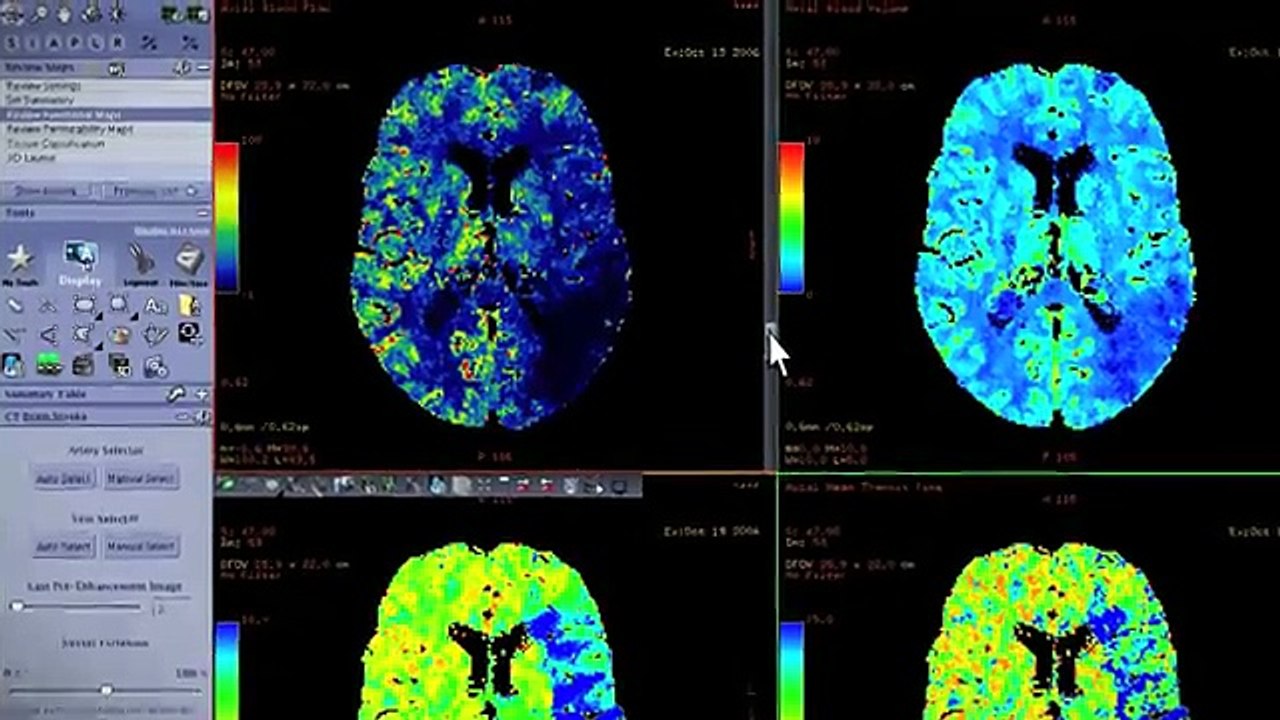Viewport: 1280px width, 720px height.
Task: Click the gears settings tool icon
Action: point(155,366)
